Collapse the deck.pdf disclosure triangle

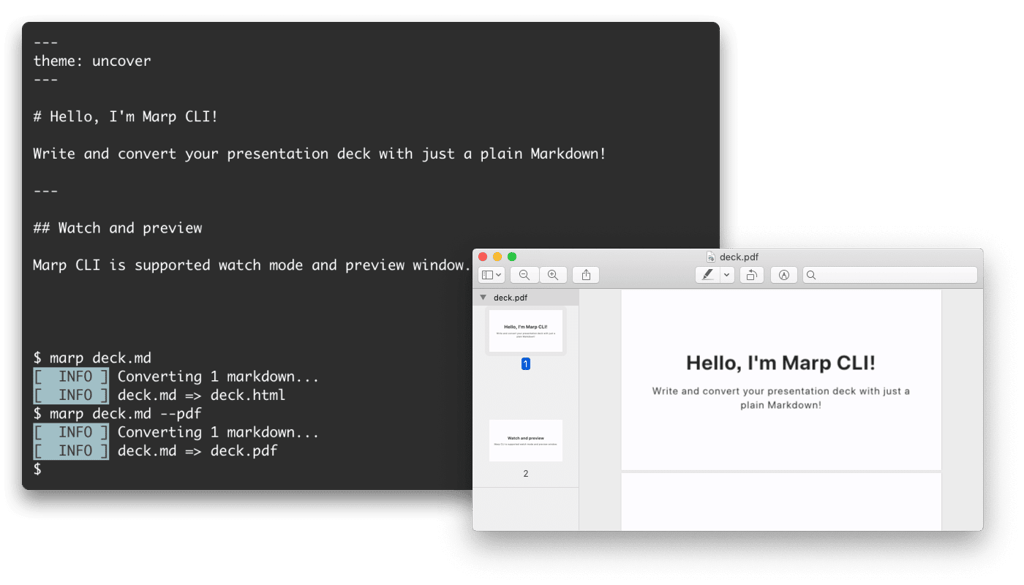[x=484, y=298]
